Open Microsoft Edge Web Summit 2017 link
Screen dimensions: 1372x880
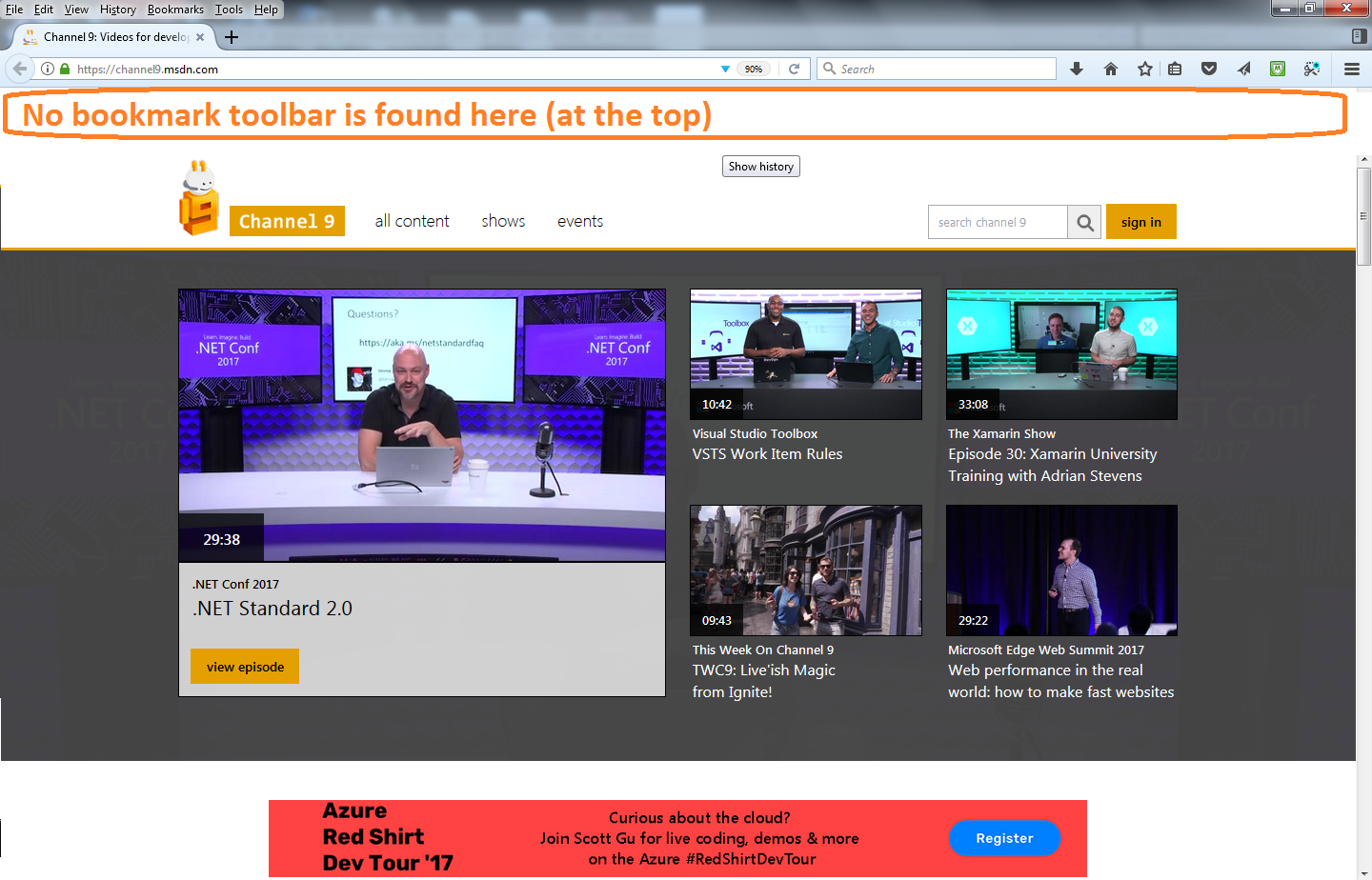point(1046,650)
